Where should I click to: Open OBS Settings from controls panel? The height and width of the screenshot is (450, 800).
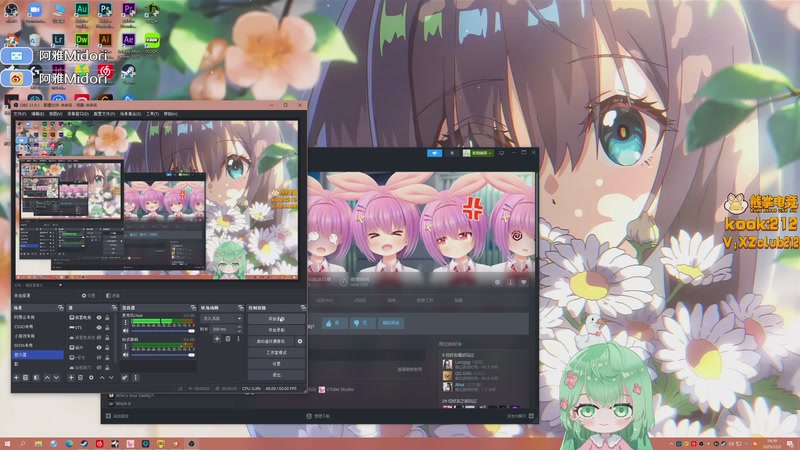click(276, 363)
